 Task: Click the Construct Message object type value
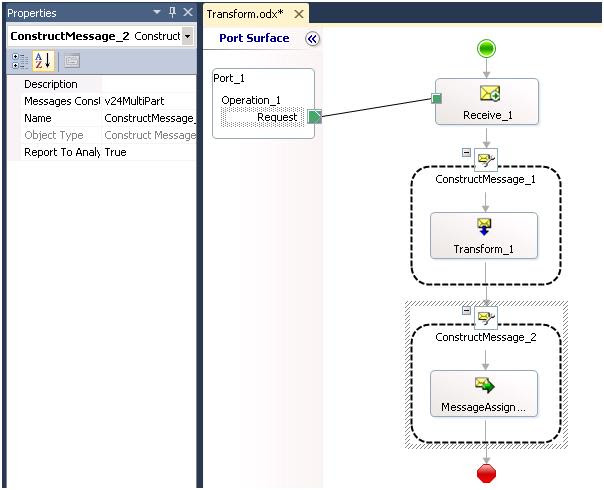click(150, 135)
